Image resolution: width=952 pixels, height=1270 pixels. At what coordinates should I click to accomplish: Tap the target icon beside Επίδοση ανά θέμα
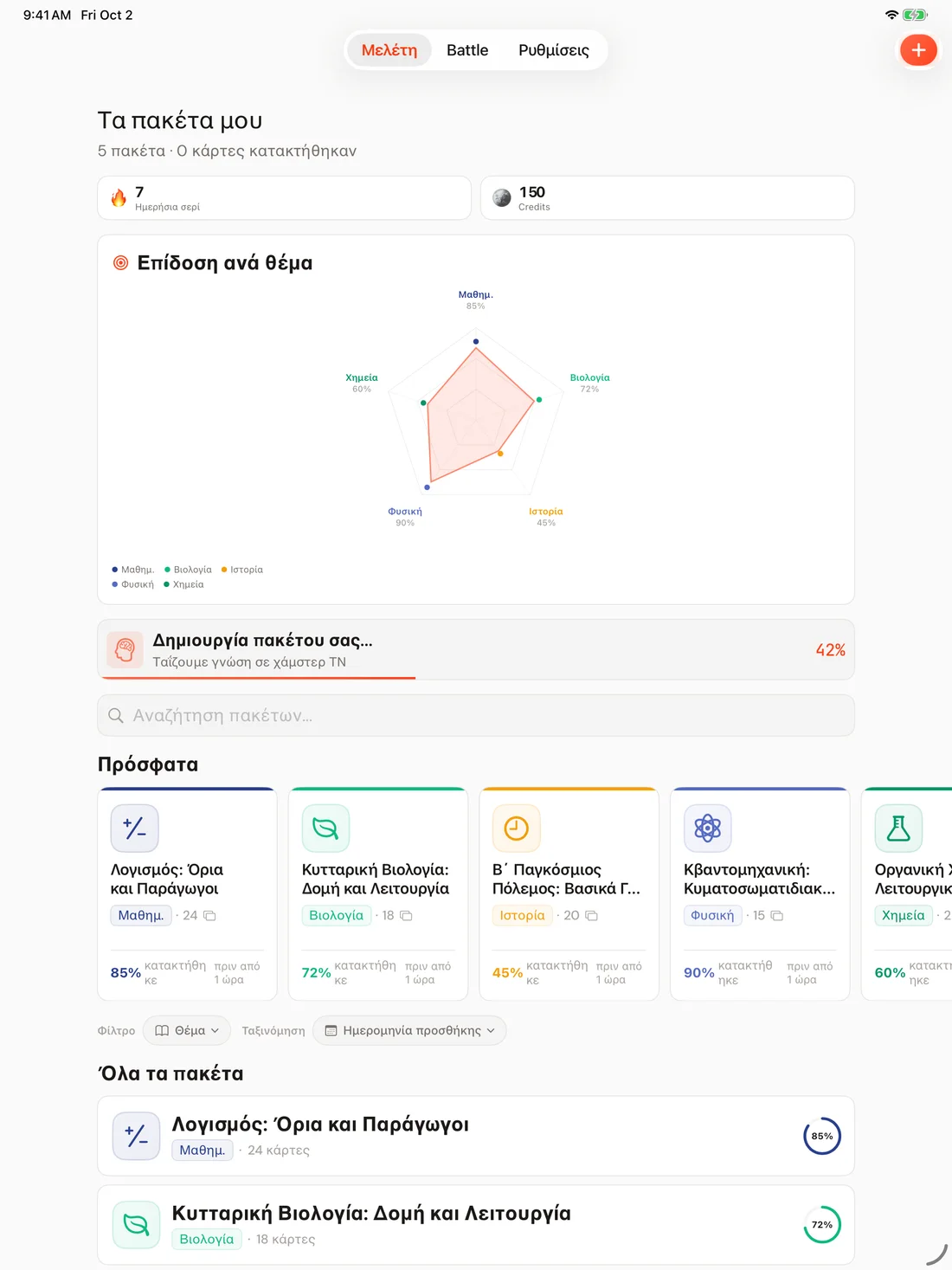(121, 262)
